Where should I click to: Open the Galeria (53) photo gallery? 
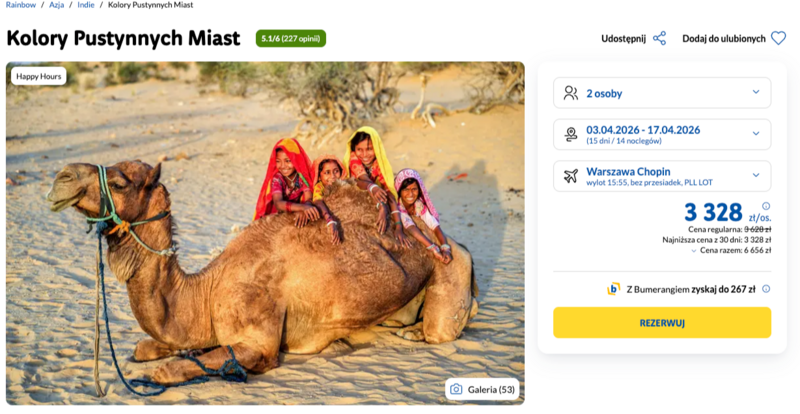482,389
